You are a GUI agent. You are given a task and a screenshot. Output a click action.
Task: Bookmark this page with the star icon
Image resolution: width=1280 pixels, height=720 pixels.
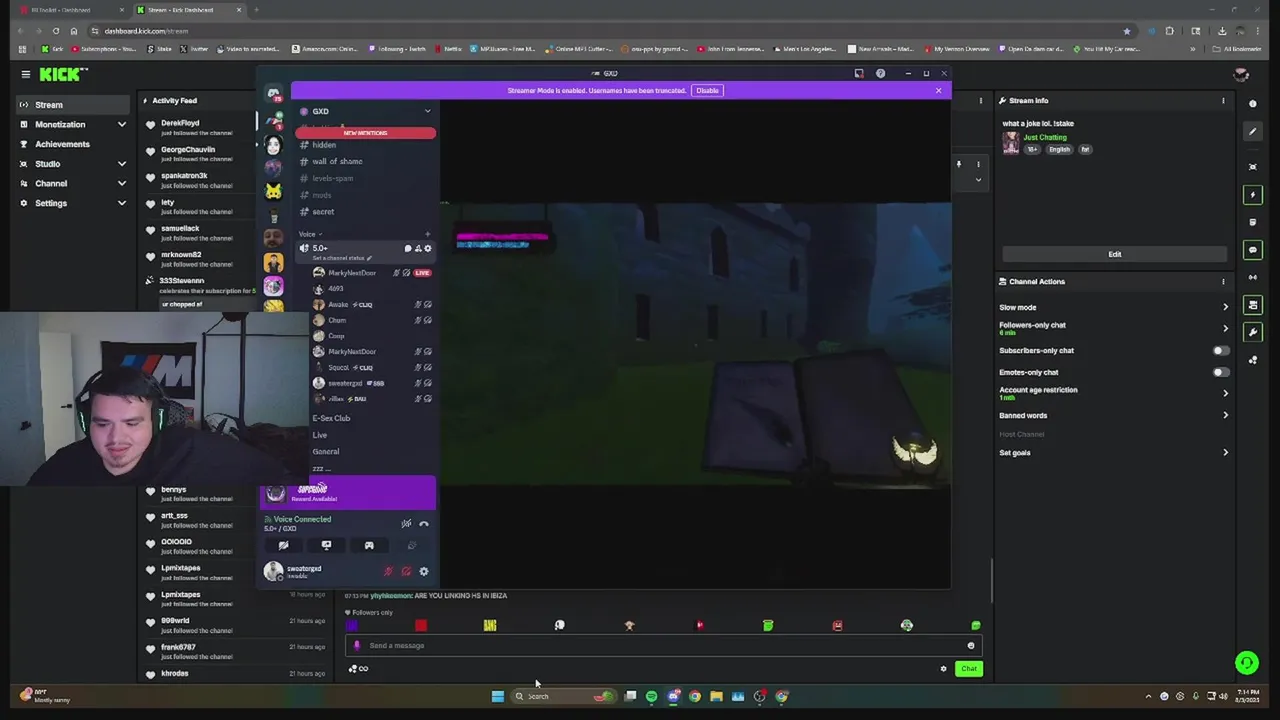[1127, 31]
